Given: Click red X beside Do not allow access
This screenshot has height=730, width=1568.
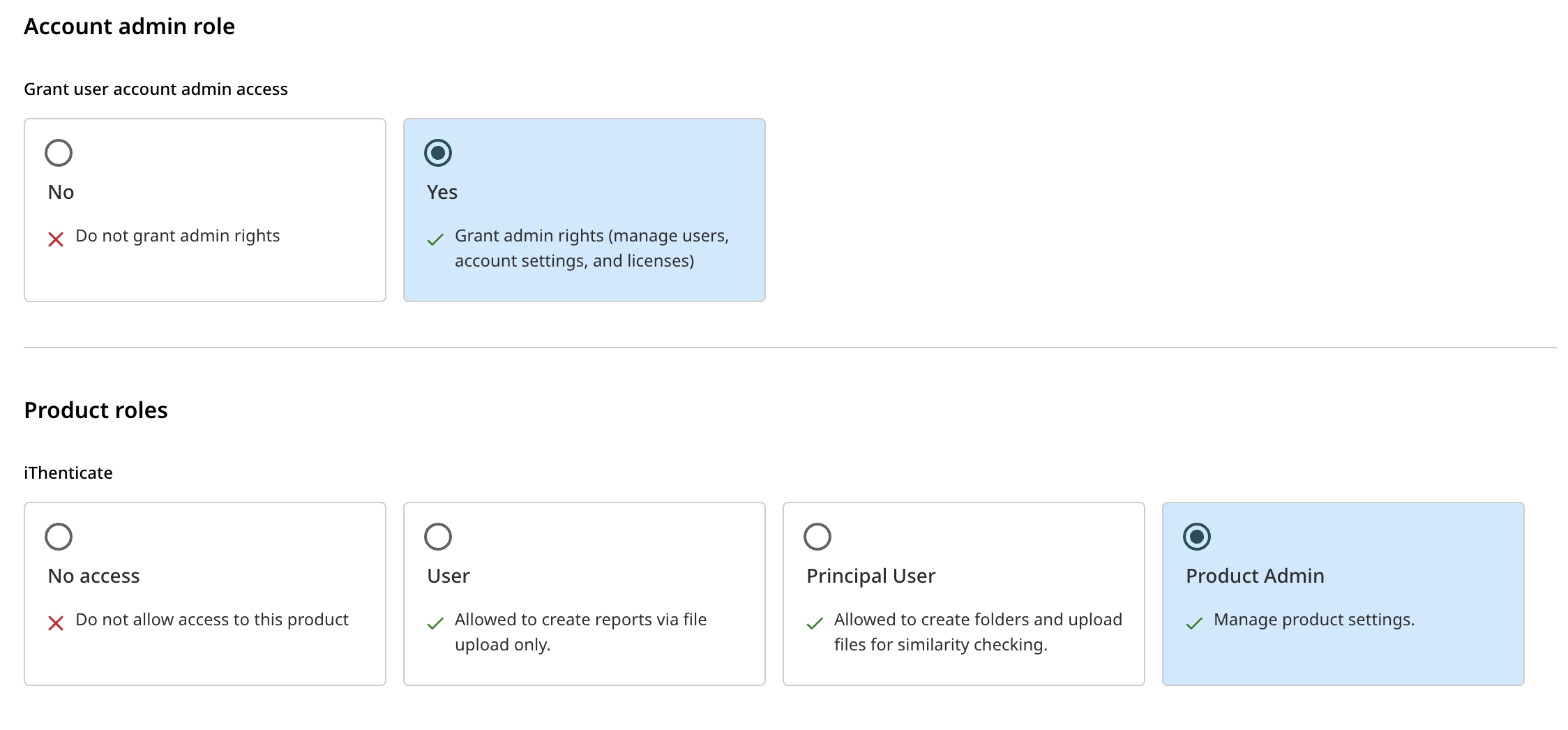Looking at the screenshot, I should [x=56, y=623].
